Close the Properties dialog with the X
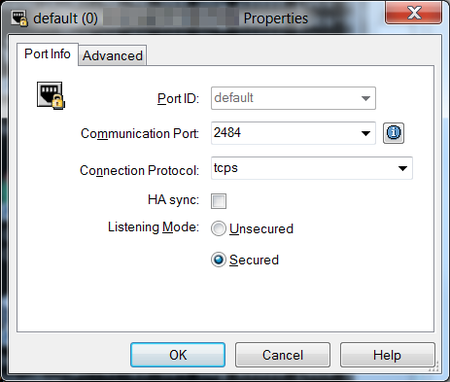This screenshot has height=382, width=450. pyautogui.click(x=414, y=13)
